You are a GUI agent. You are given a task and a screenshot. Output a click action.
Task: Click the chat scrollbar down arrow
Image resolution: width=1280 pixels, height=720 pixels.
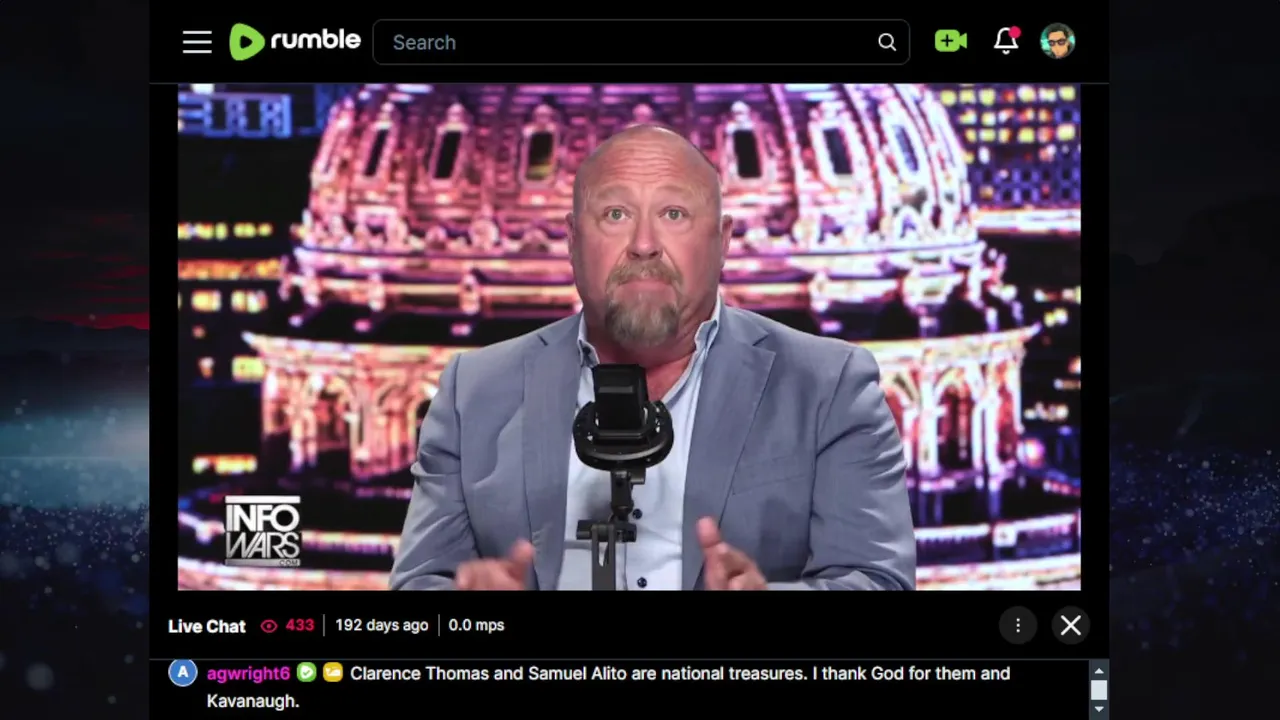tap(1099, 709)
